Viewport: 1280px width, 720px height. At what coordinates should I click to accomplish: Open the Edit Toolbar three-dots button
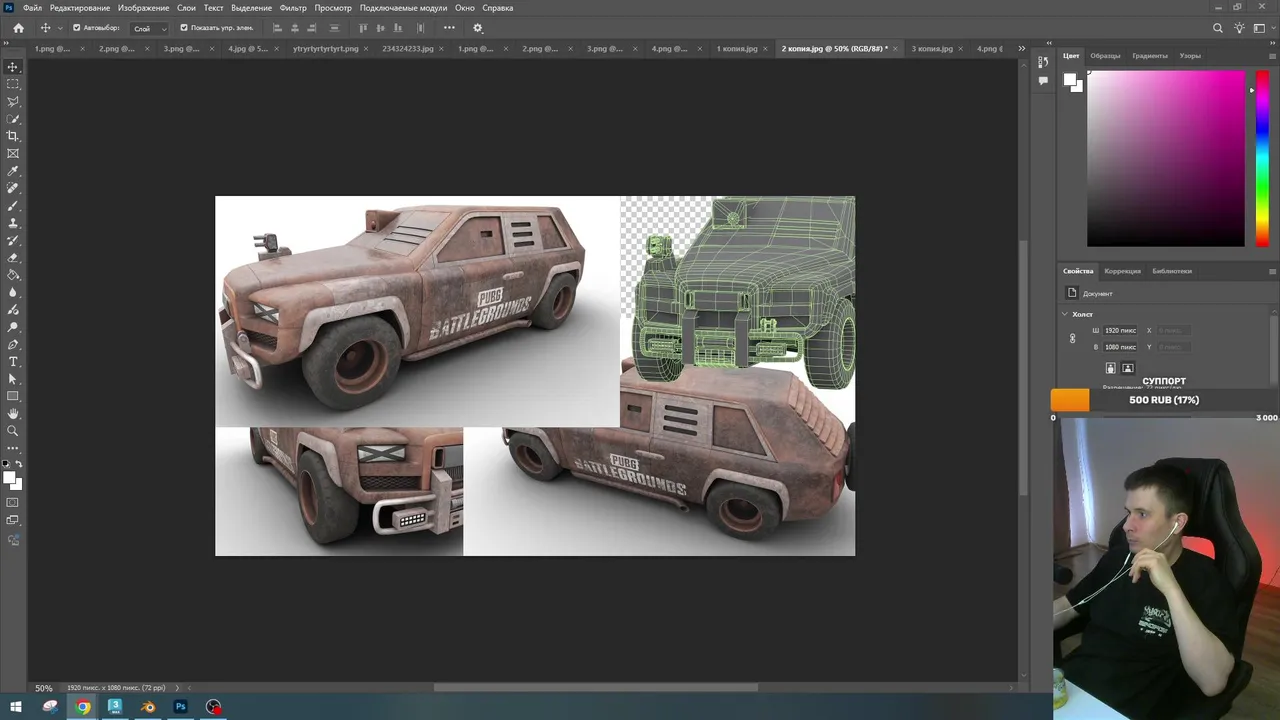tap(13, 448)
